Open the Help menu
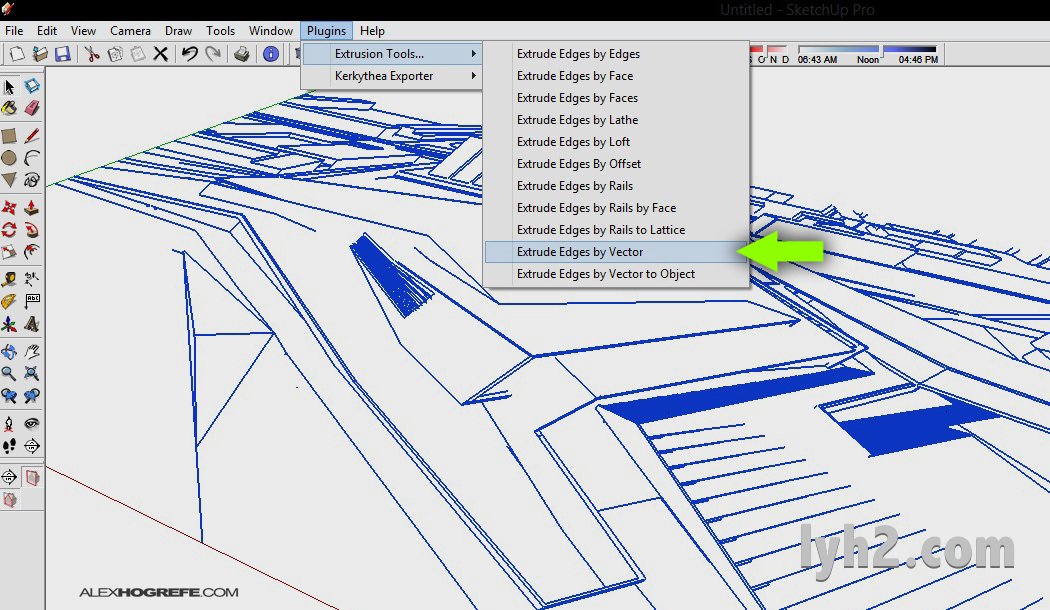The height and width of the screenshot is (610, 1050). click(372, 31)
